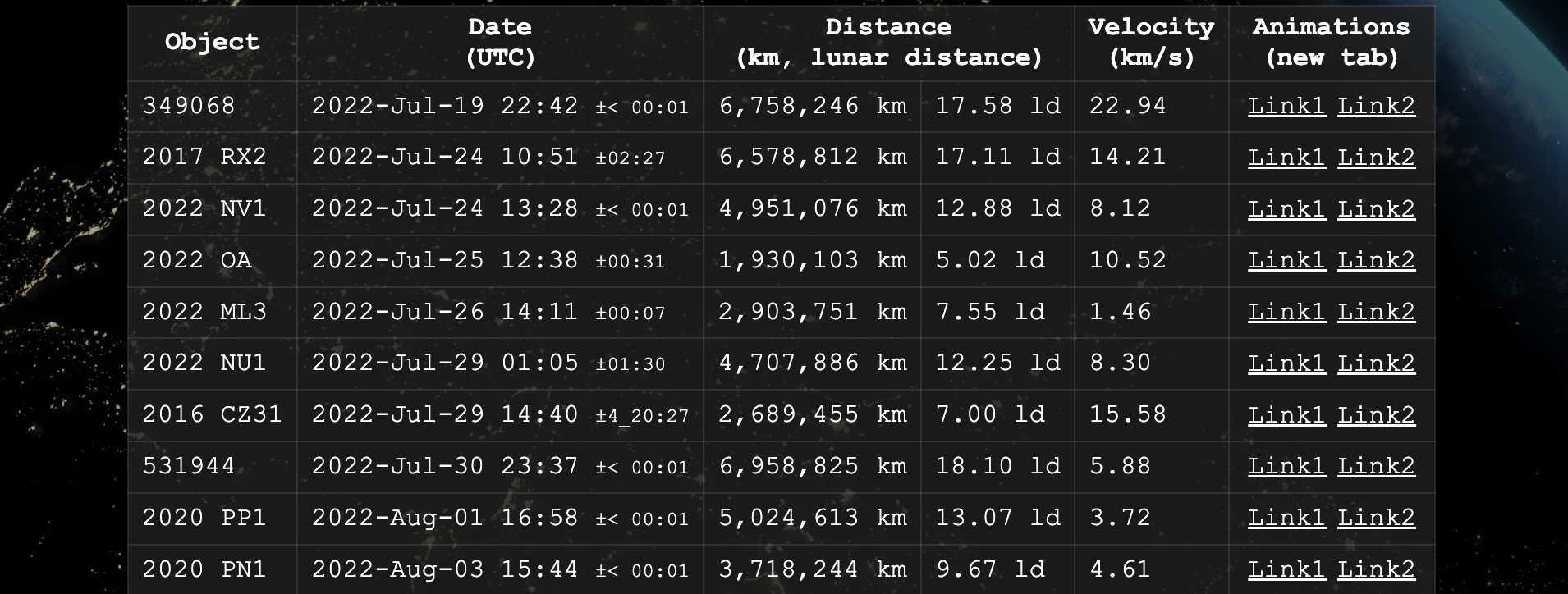Click distance 6,758,246 km
The image size is (1568, 594).
pyautogui.click(x=813, y=106)
